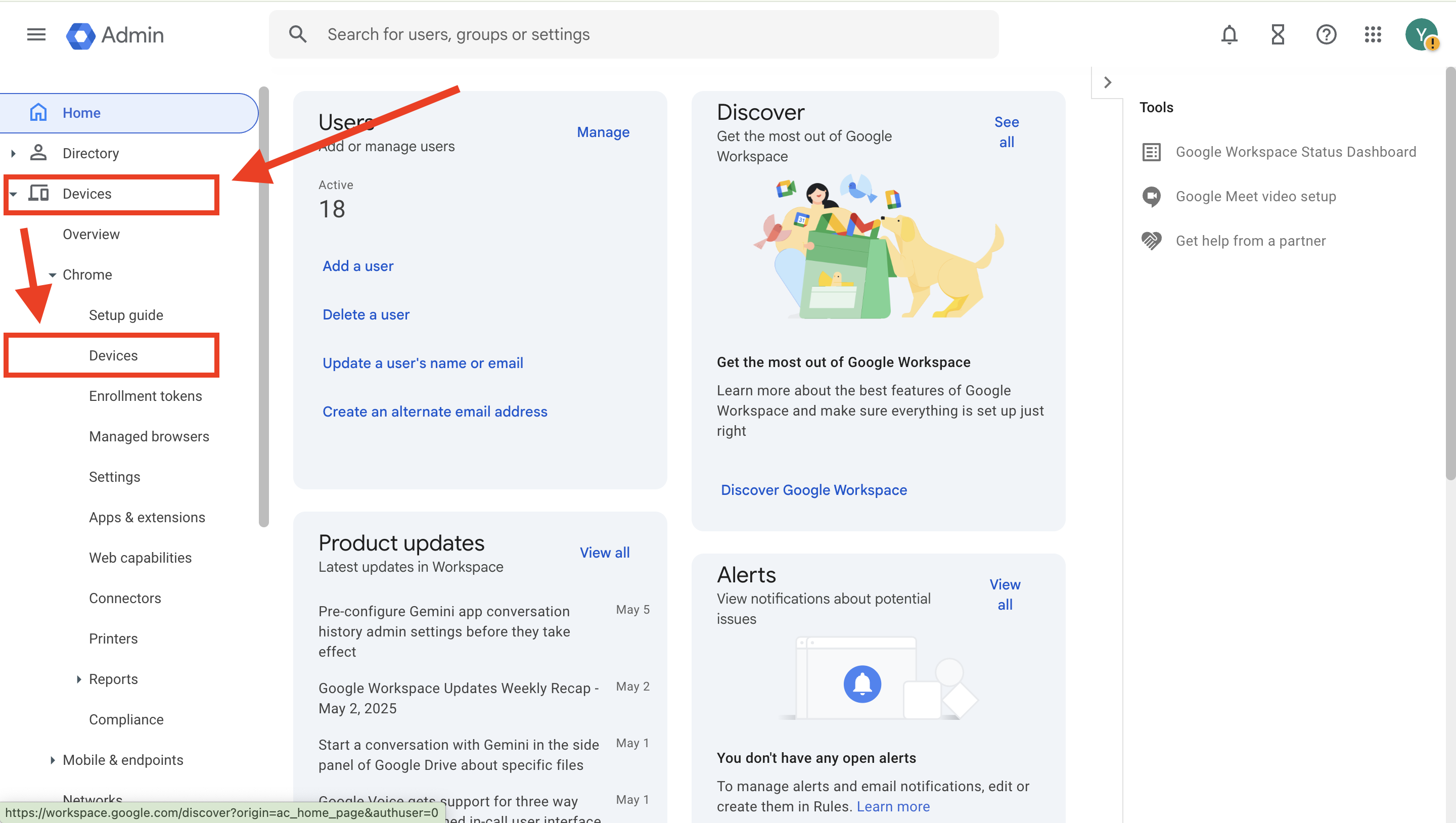1456x823 pixels.
Task: Open Reports under Chrome
Action: coord(113,679)
